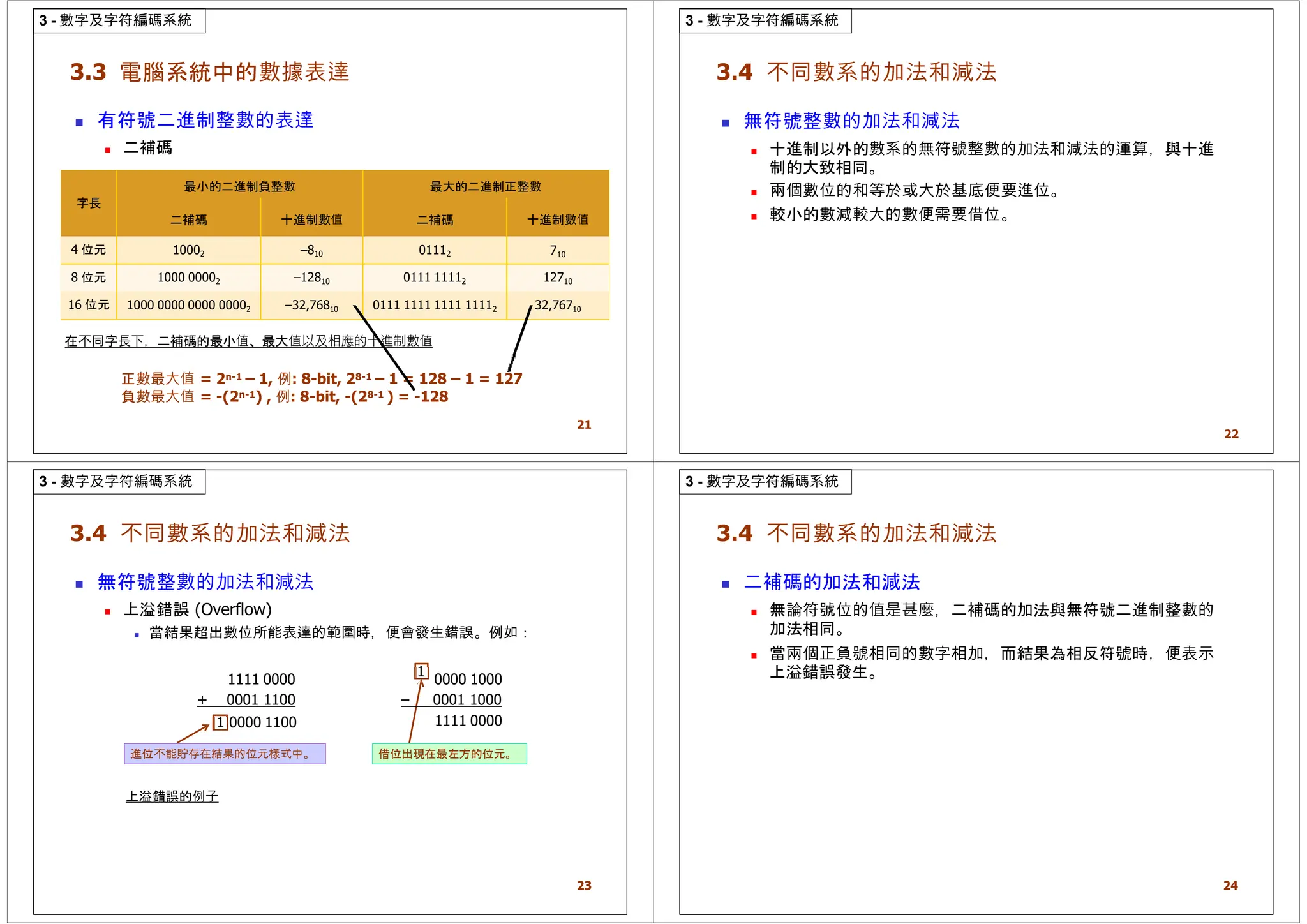Click the subtrahend '0001 1000'

coord(467,700)
